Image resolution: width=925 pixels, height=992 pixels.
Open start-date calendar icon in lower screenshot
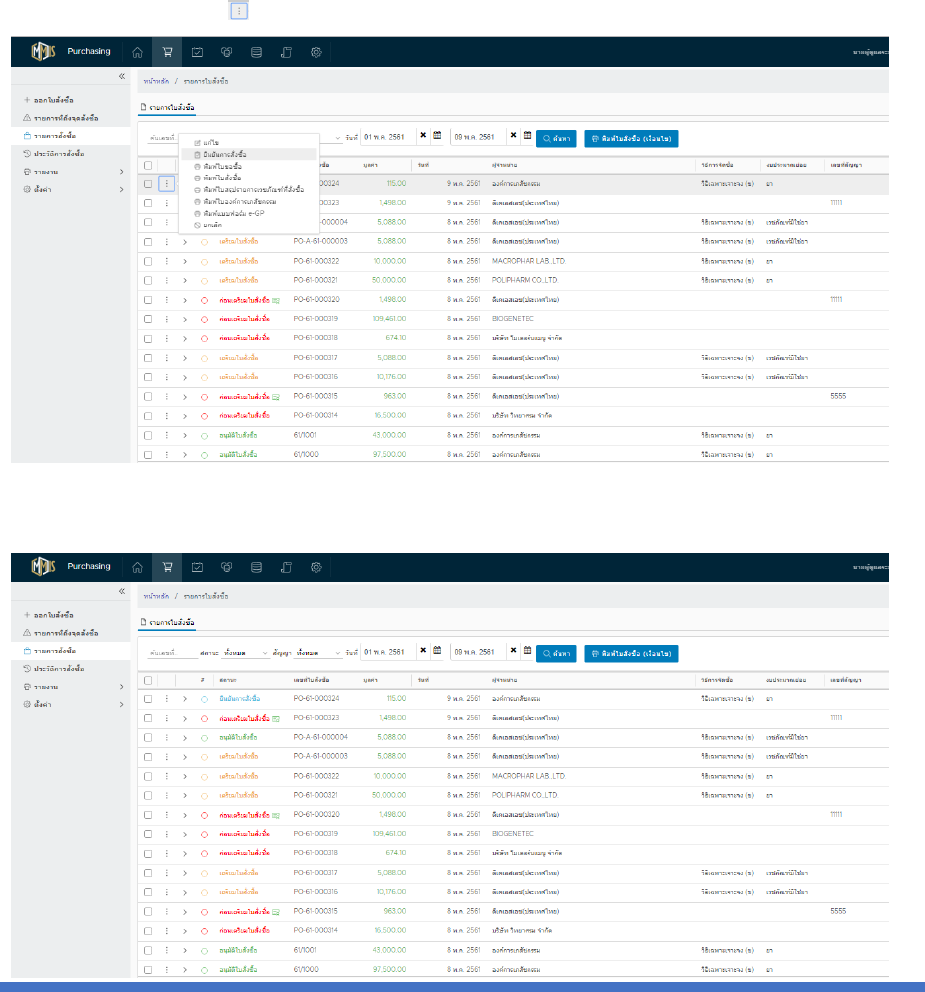pos(437,650)
